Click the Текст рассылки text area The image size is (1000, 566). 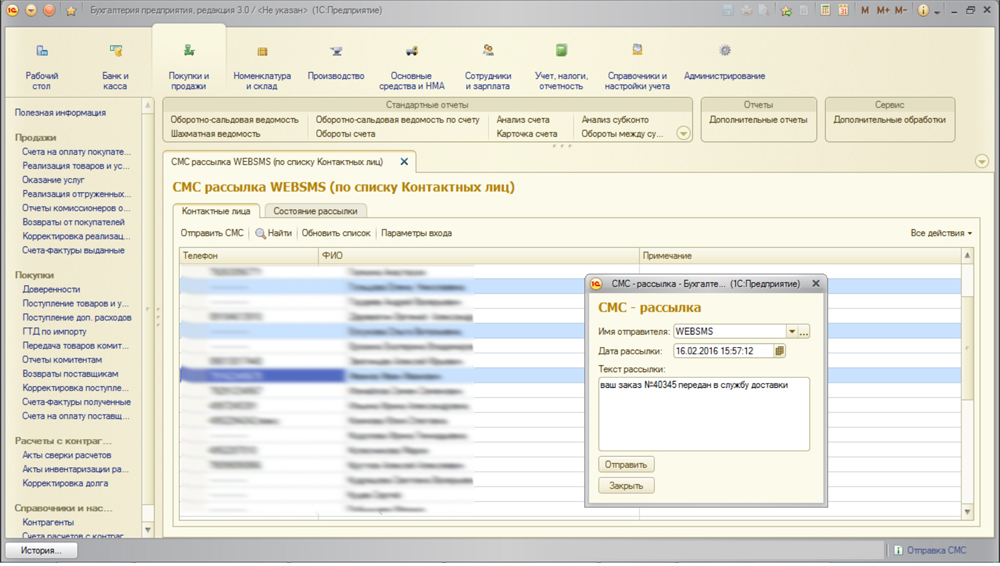pos(704,414)
